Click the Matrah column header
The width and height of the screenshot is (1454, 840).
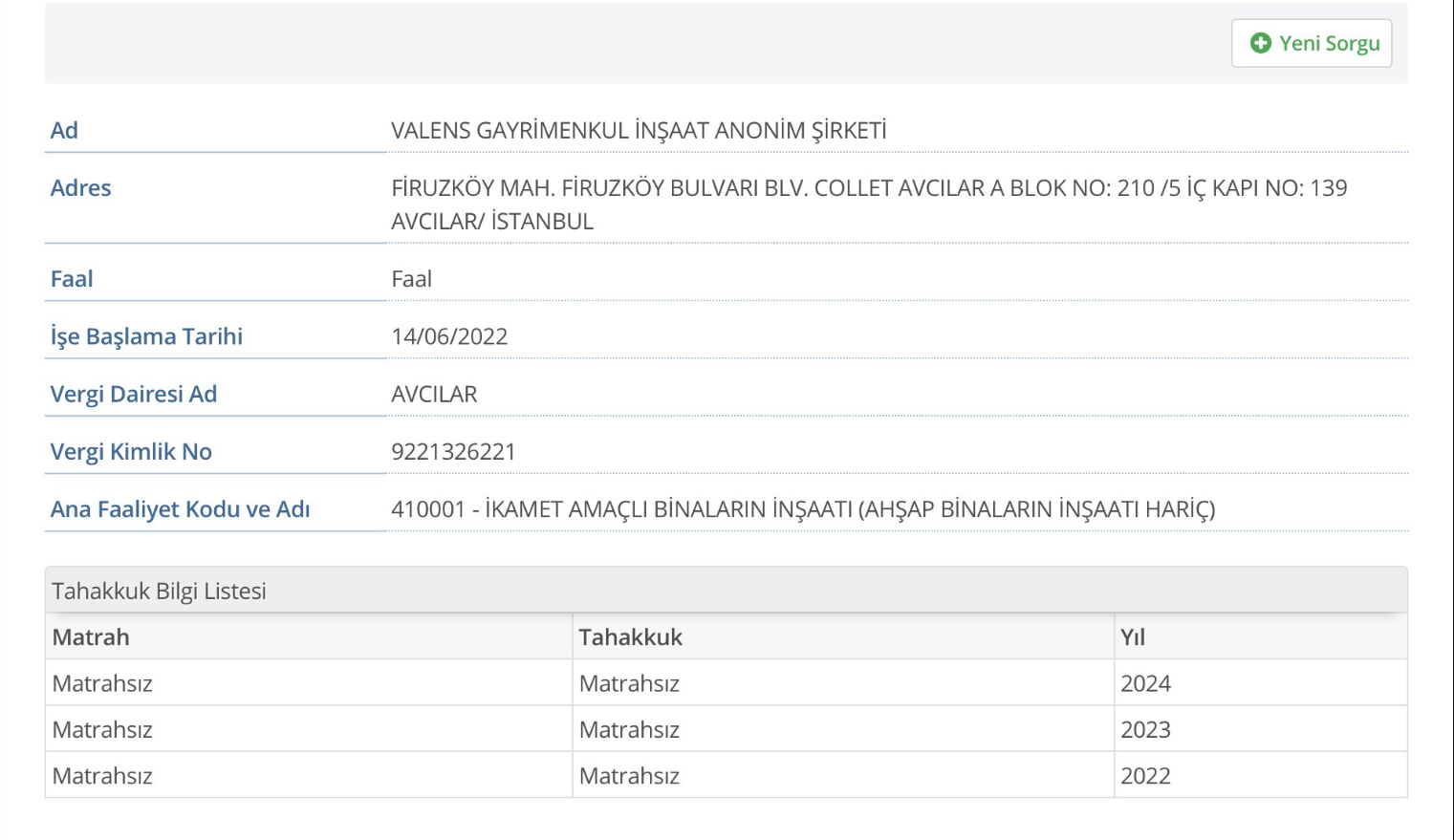coord(91,637)
